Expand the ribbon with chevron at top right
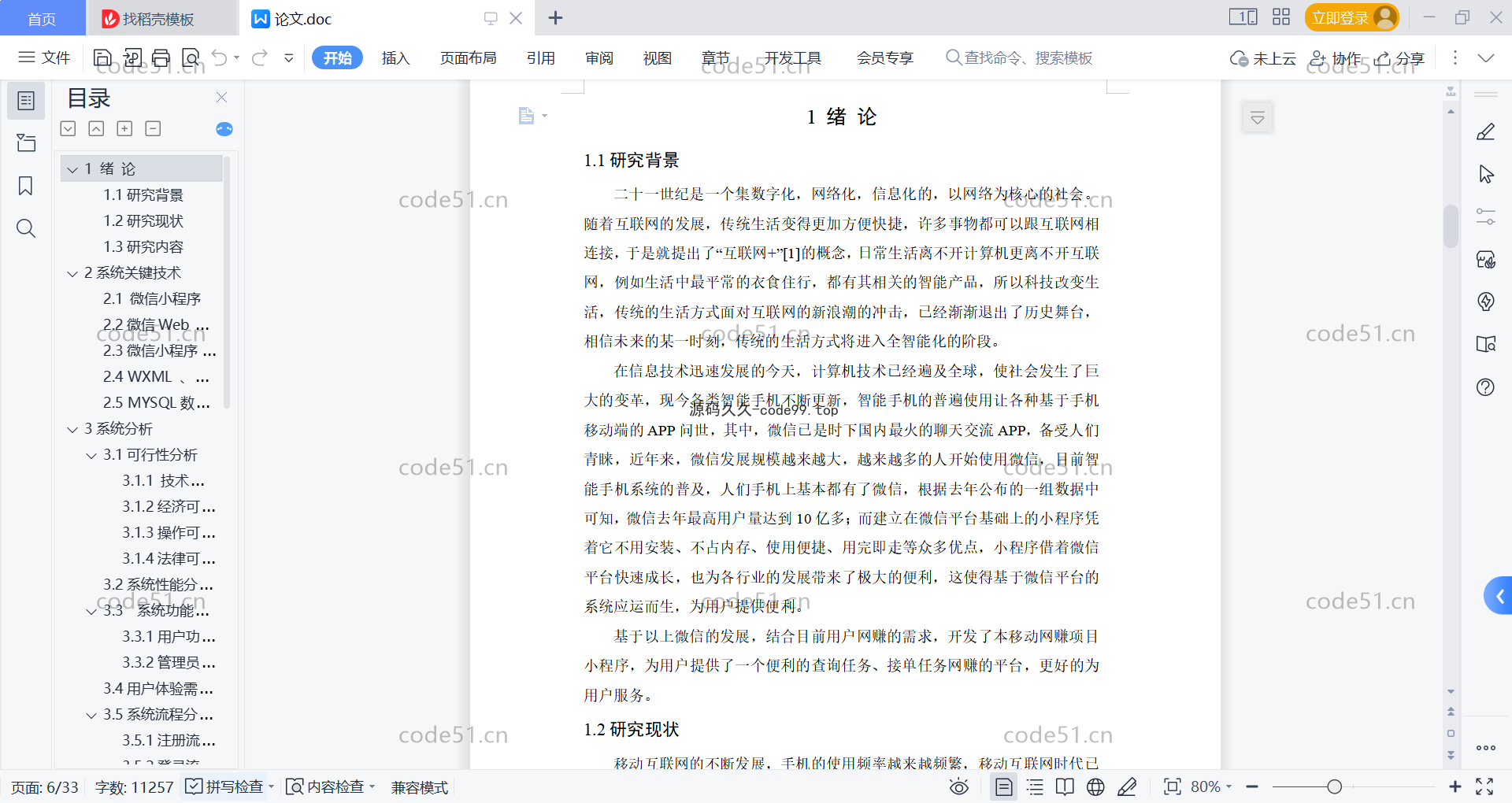 (1485, 57)
